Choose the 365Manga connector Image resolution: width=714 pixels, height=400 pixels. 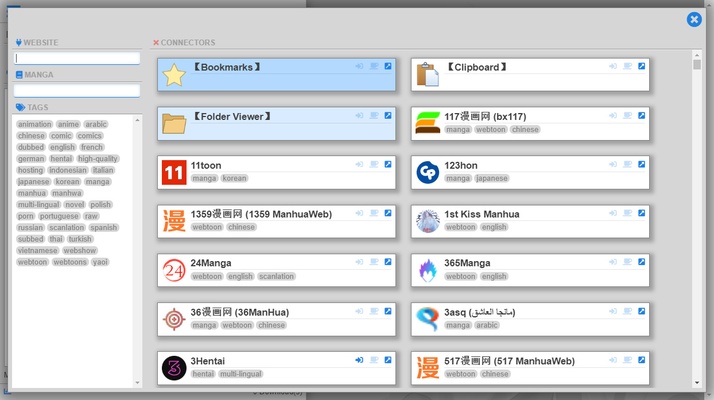click(x=530, y=270)
